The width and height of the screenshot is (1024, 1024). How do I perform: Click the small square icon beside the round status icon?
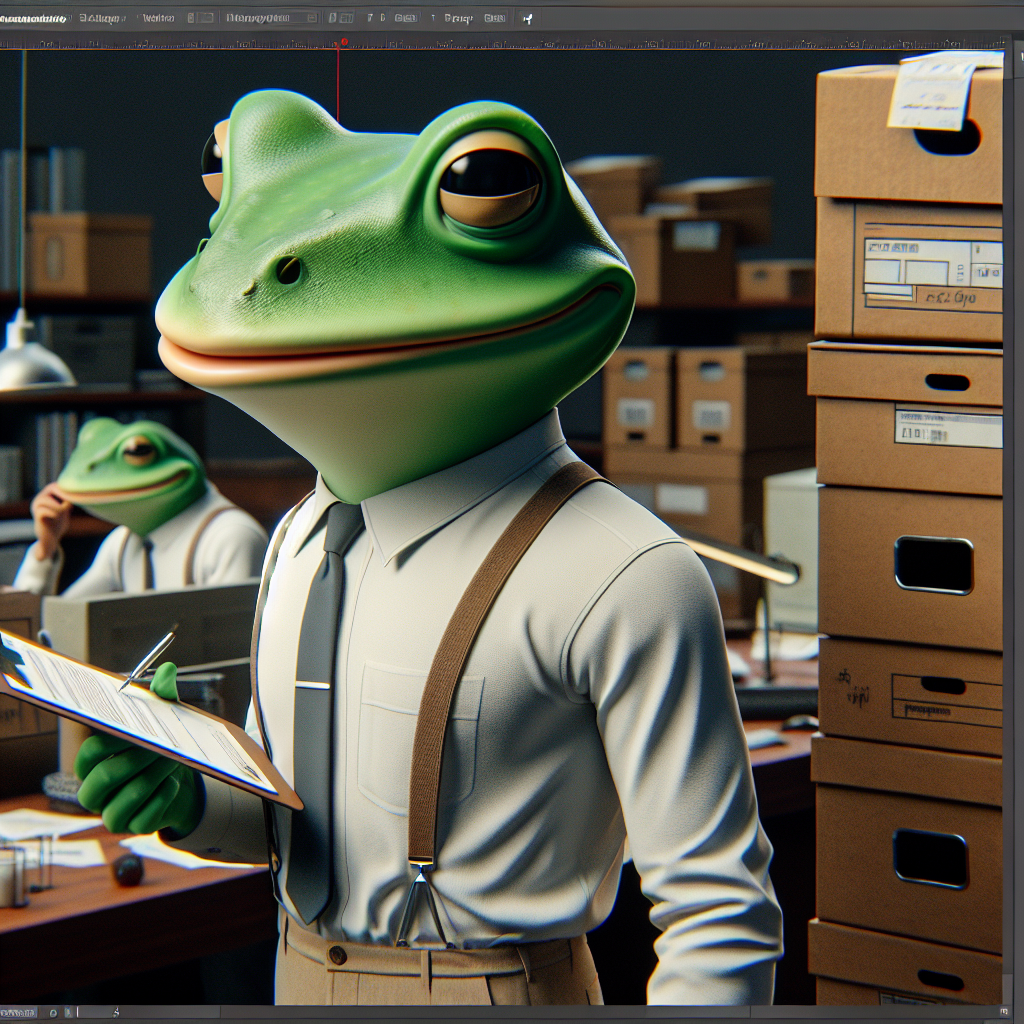pyautogui.click(x=66, y=1013)
